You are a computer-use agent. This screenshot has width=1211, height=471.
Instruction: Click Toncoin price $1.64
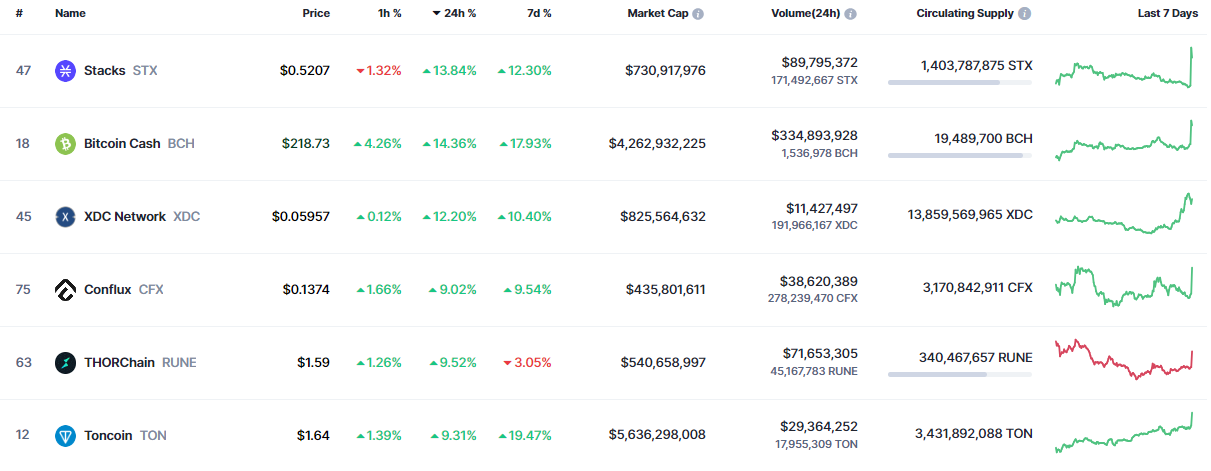click(x=313, y=436)
